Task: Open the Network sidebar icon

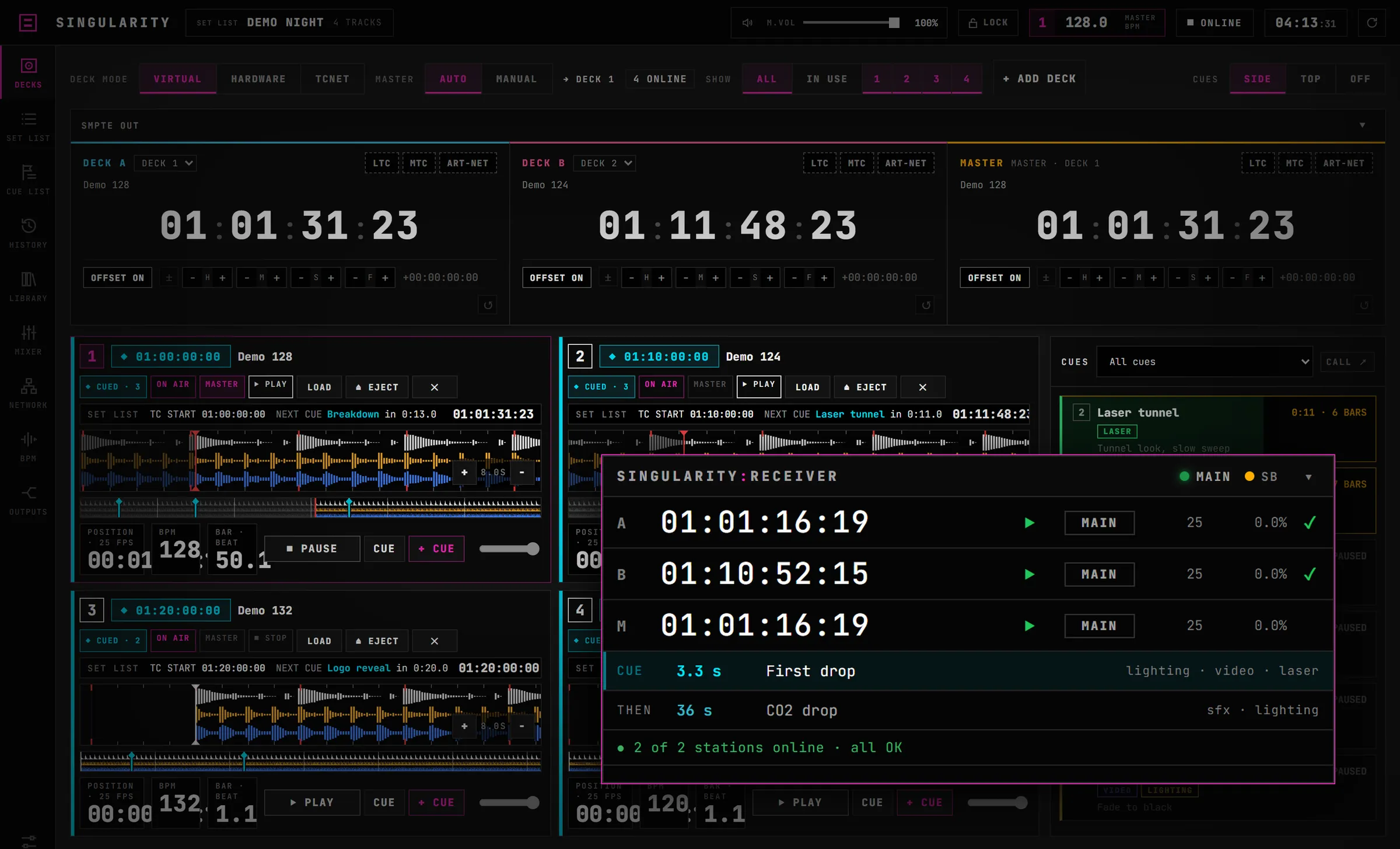Action: pyautogui.click(x=28, y=393)
